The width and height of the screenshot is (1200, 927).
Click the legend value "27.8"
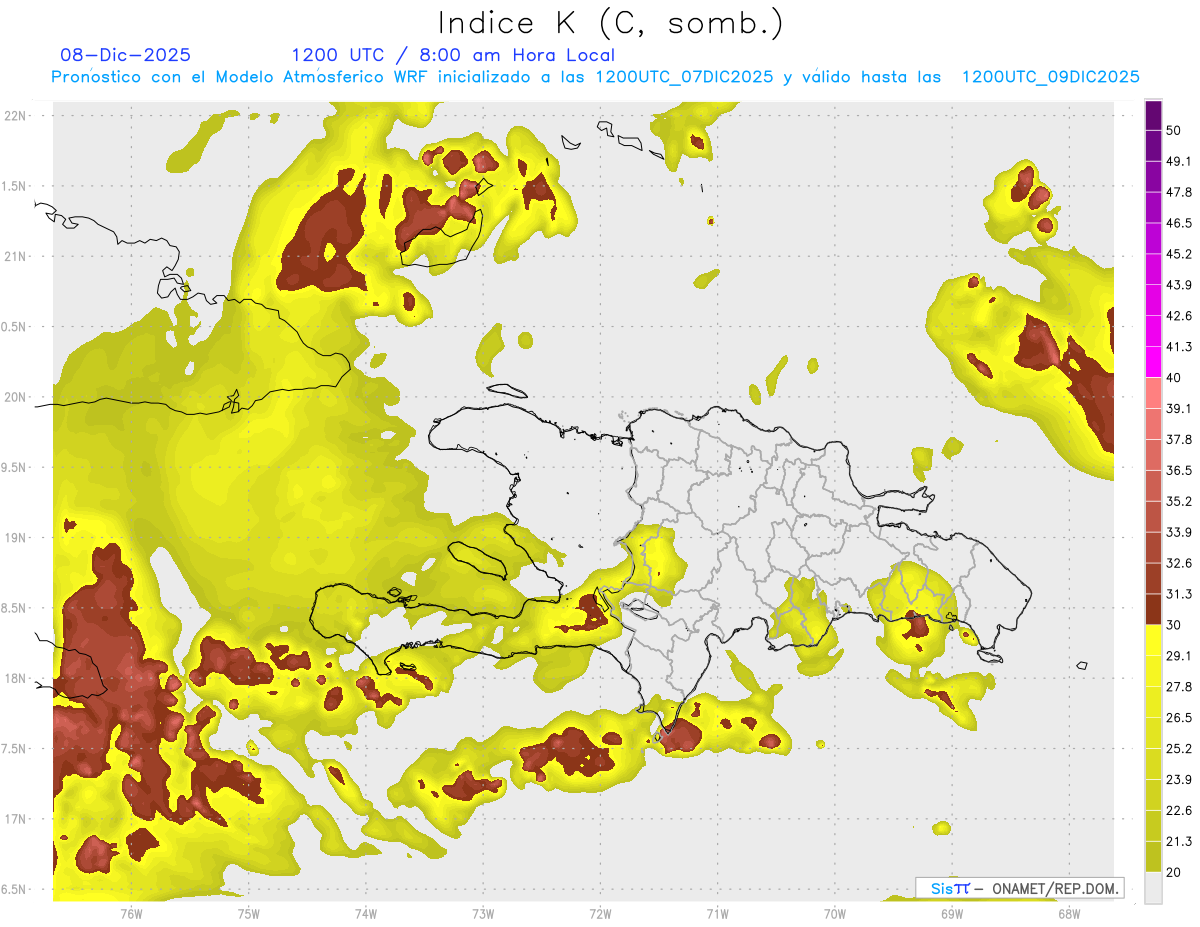[x=1179, y=687]
